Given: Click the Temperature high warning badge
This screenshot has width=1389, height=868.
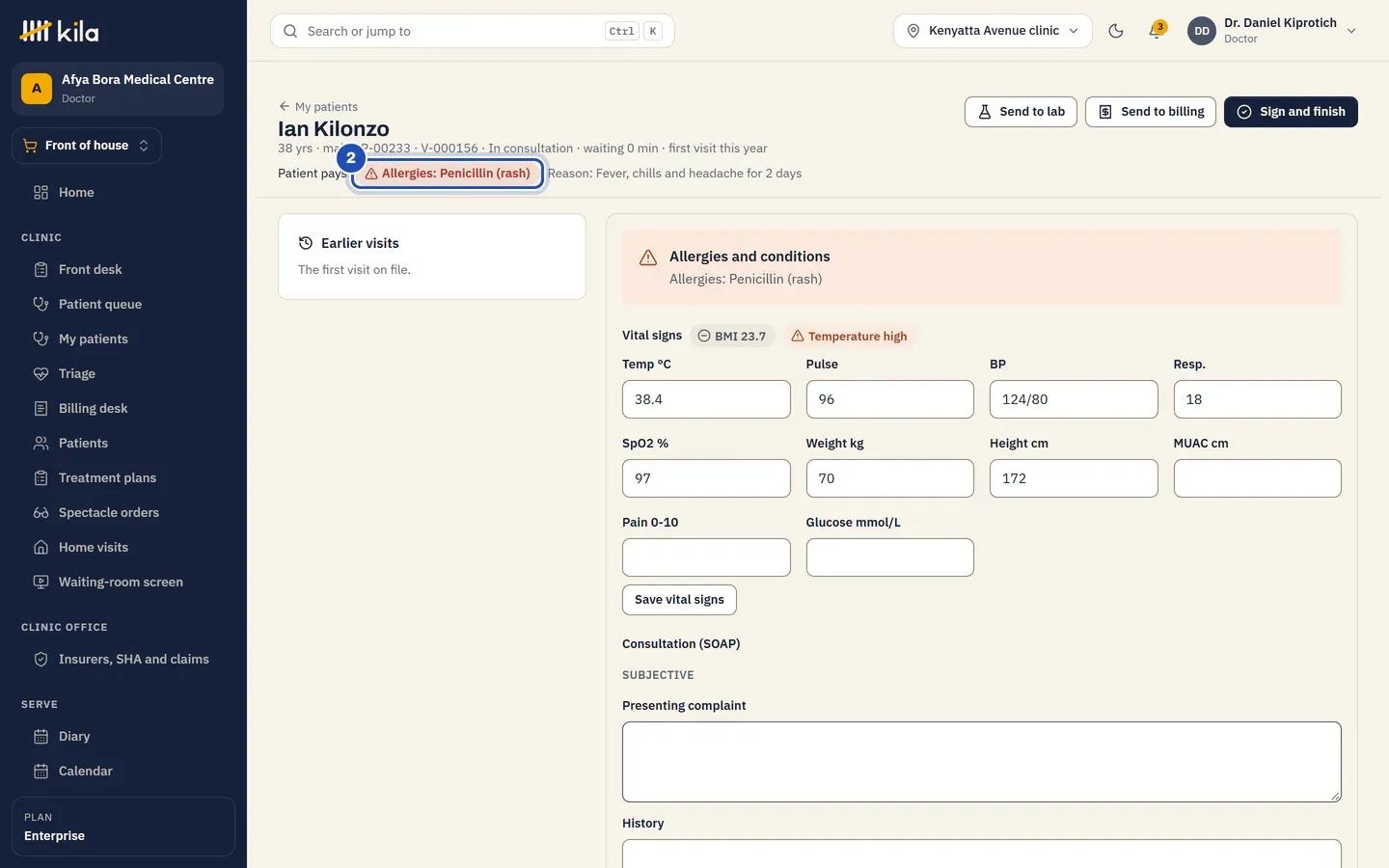Looking at the screenshot, I should pos(849,336).
